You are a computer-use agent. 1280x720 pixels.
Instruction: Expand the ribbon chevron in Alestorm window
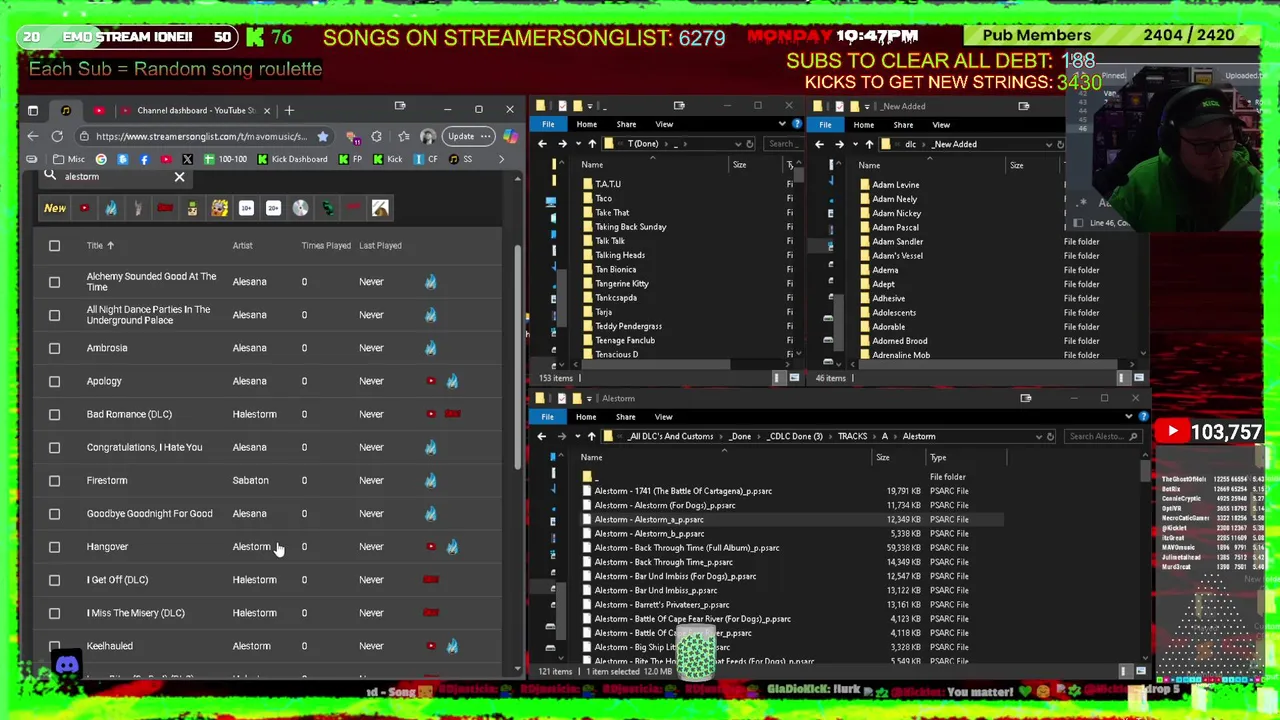tap(1130, 417)
